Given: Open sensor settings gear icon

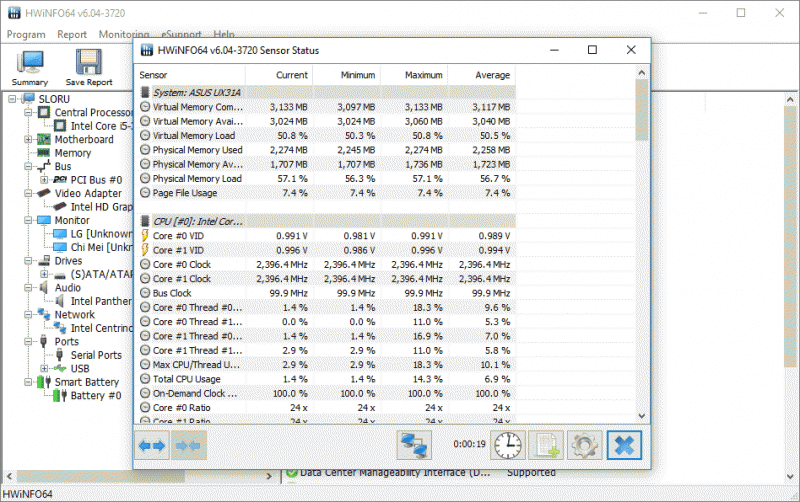Looking at the screenshot, I should click(x=584, y=445).
